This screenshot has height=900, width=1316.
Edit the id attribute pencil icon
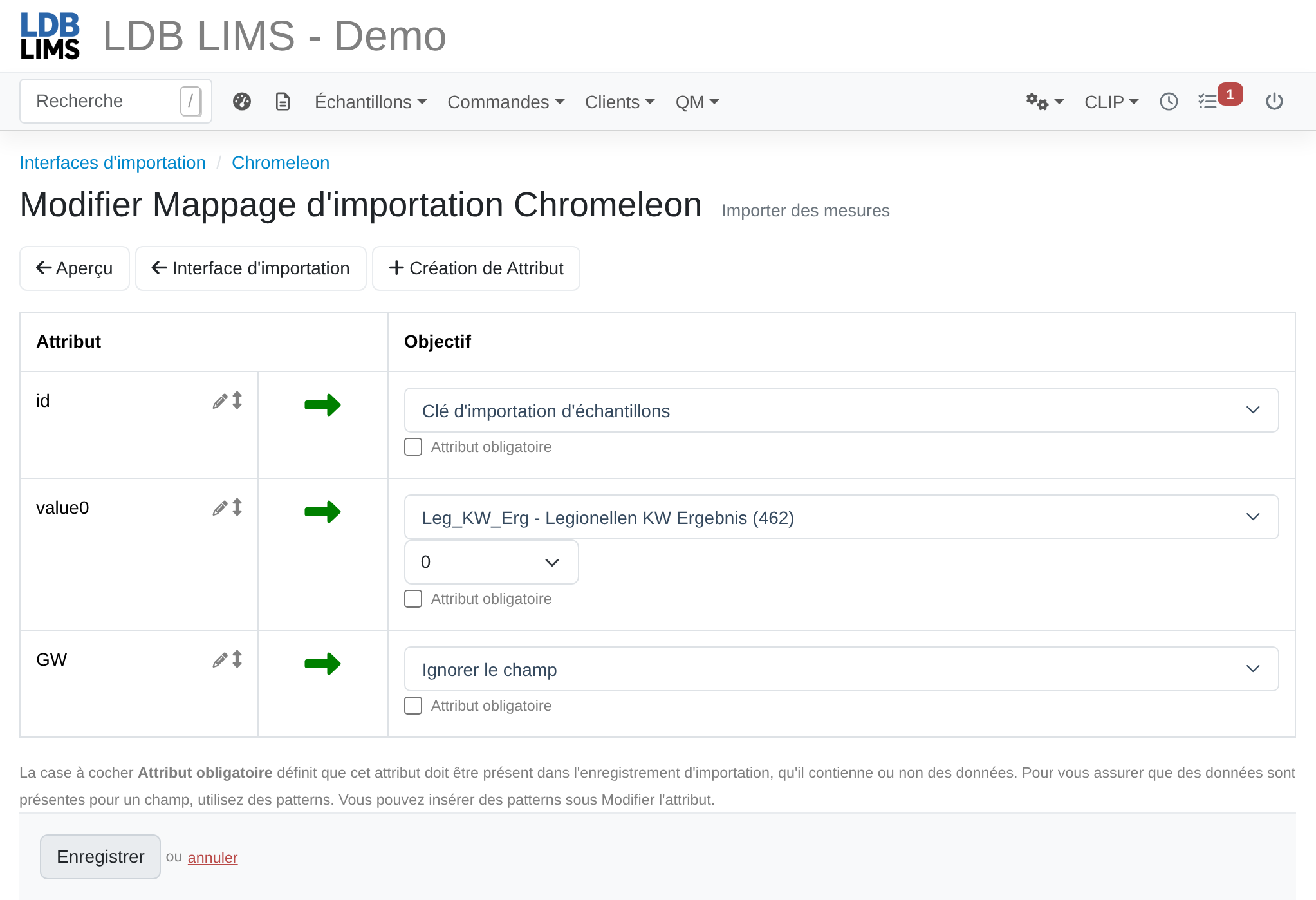click(x=220, y=401)
